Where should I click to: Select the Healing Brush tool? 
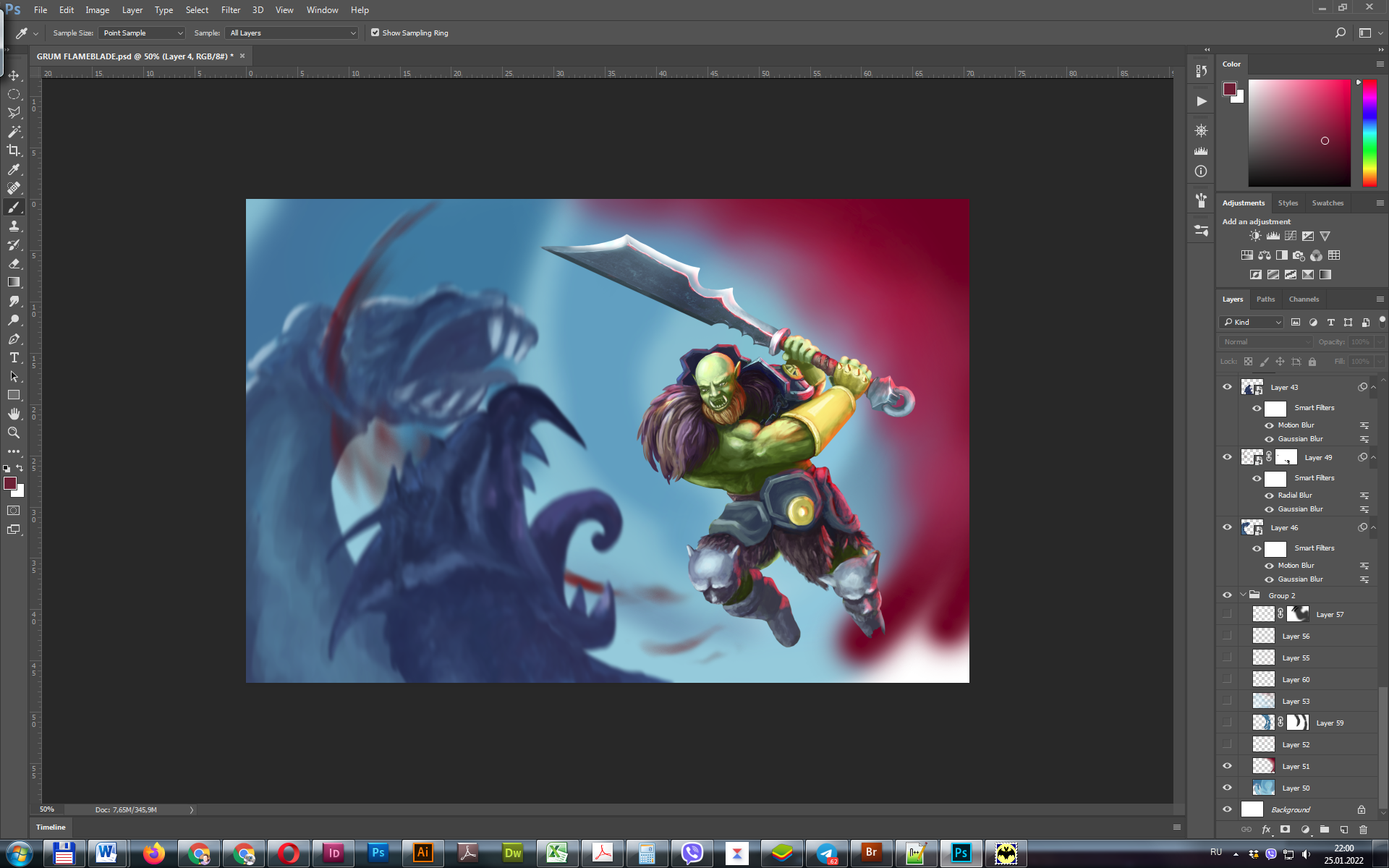pyautogui.click(x=14, y=188)
